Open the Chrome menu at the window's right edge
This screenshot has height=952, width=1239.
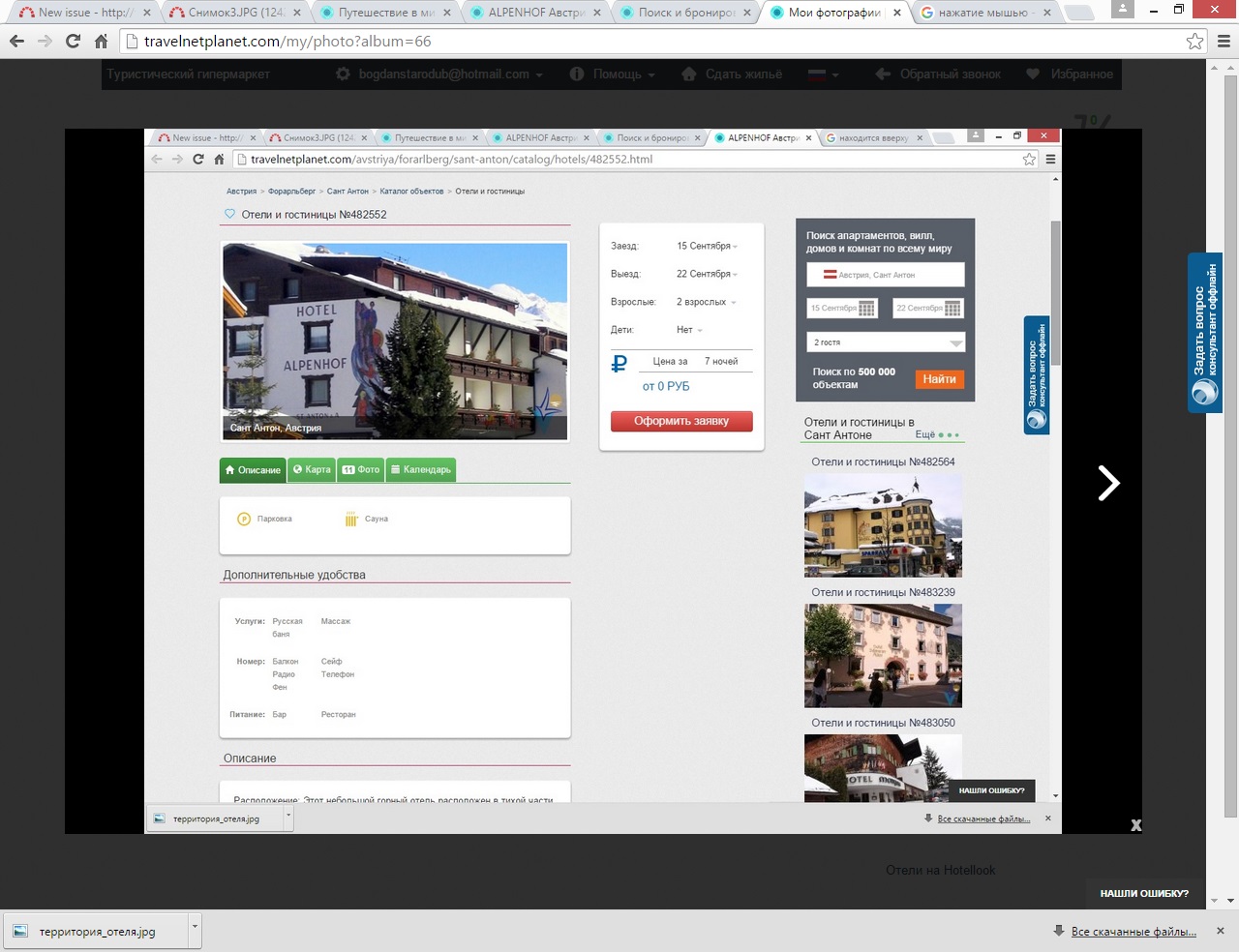coord(1224,42)
